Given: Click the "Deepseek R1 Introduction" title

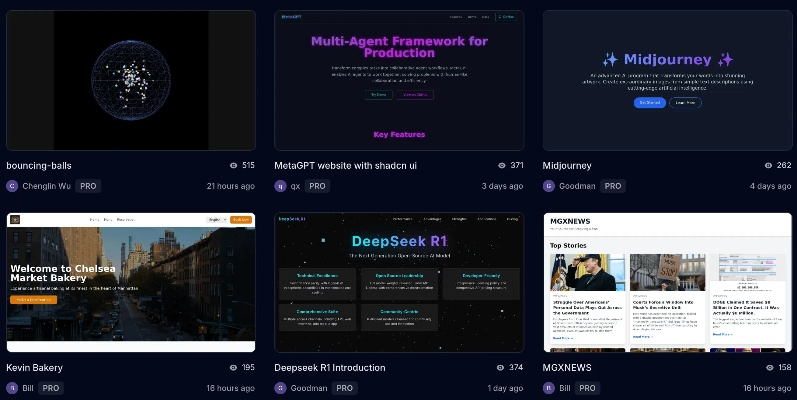Looking at the screenshot, I should [x=331, y=367].
